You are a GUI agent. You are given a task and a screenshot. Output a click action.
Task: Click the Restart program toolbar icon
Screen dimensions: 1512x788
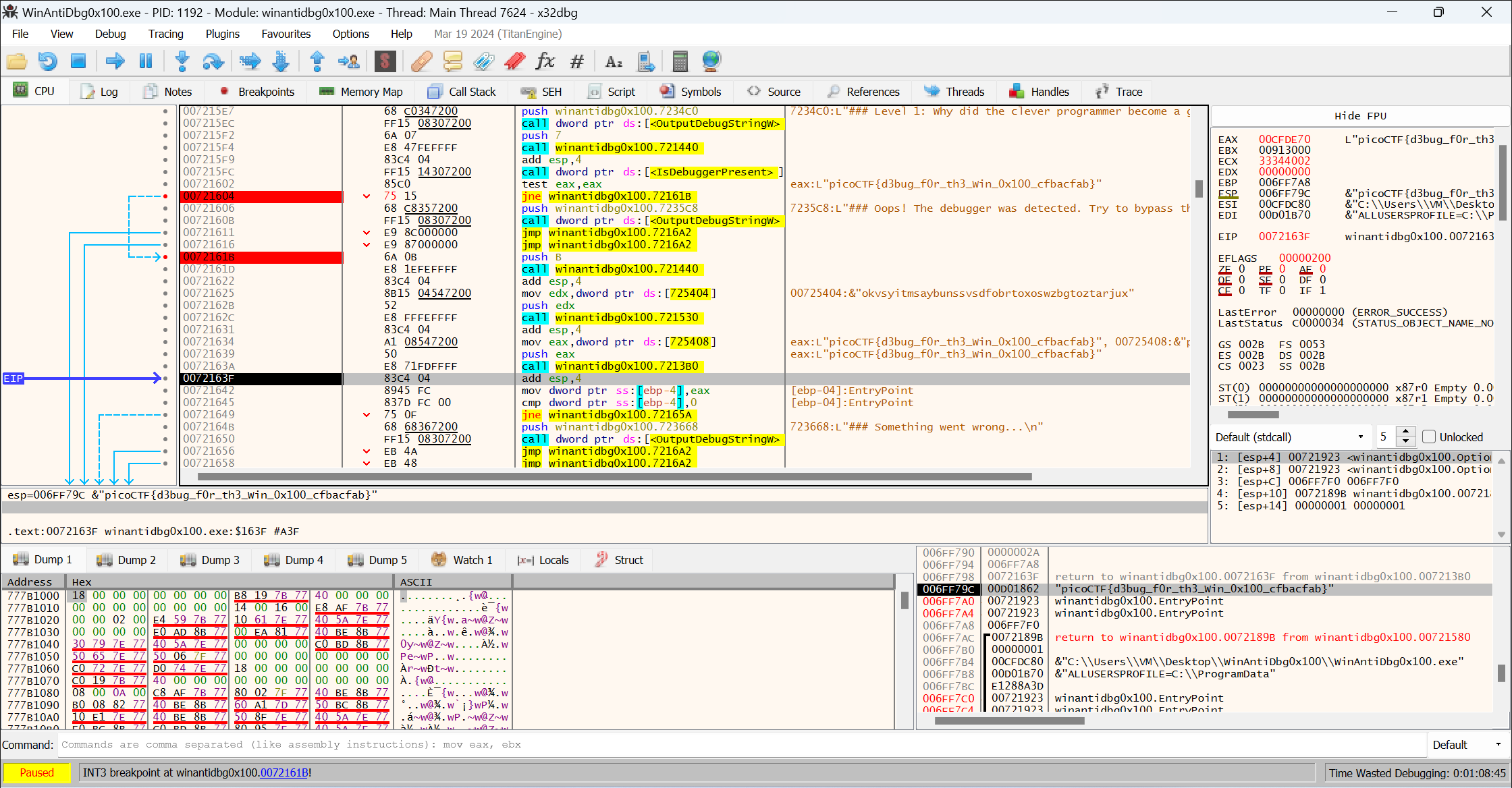[x=47, y=61]
